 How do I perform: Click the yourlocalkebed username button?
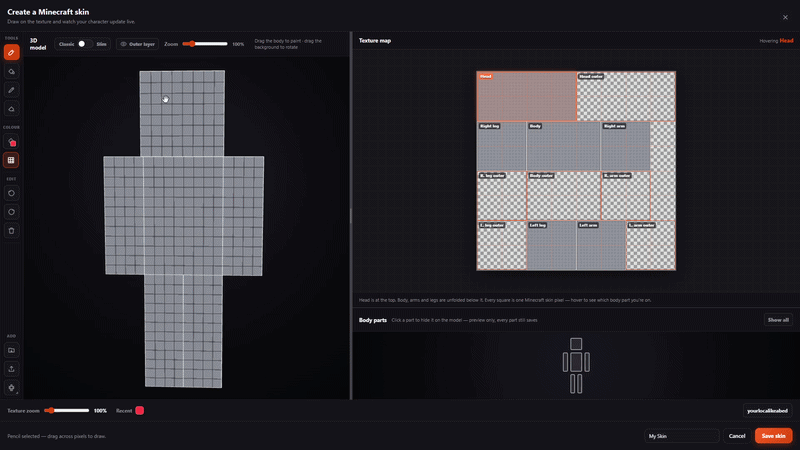pos(767,411)
